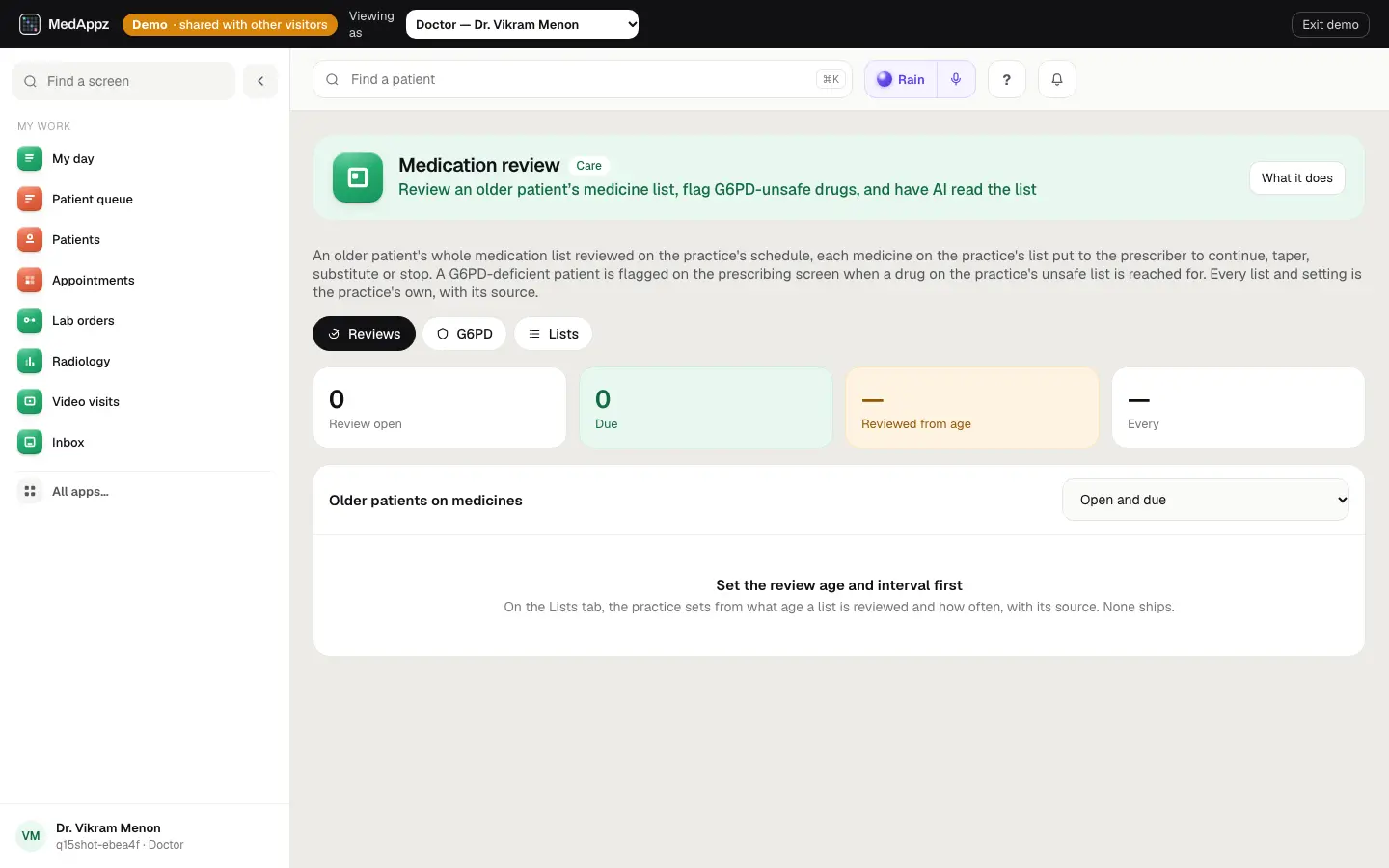Click the Demo shared with visitors badge
Screen dimensions: 1389x868
[x=230, y=24]
